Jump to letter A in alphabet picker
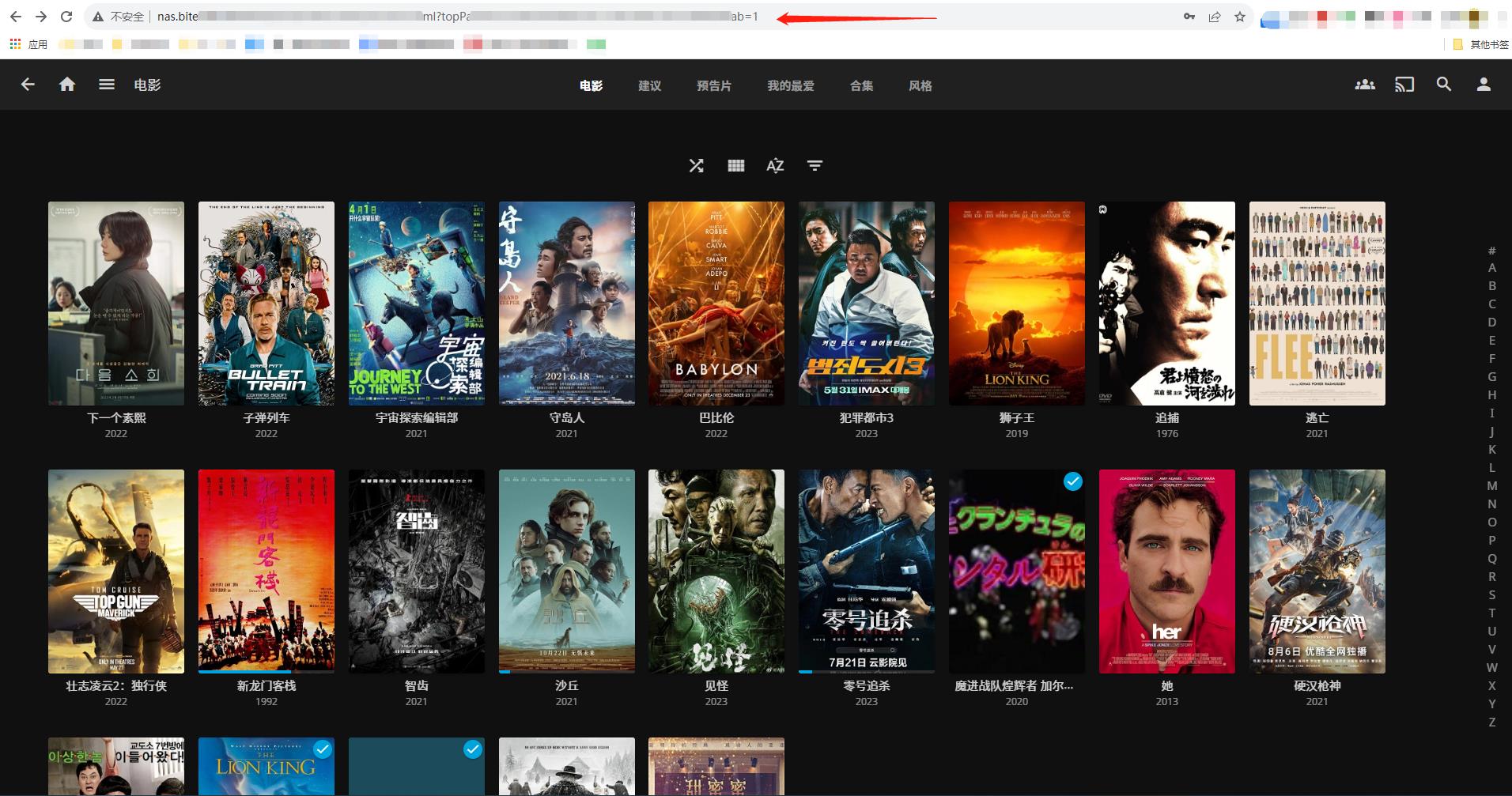The width and height of the screenshot is (1512, 796). click(1492, 268)
